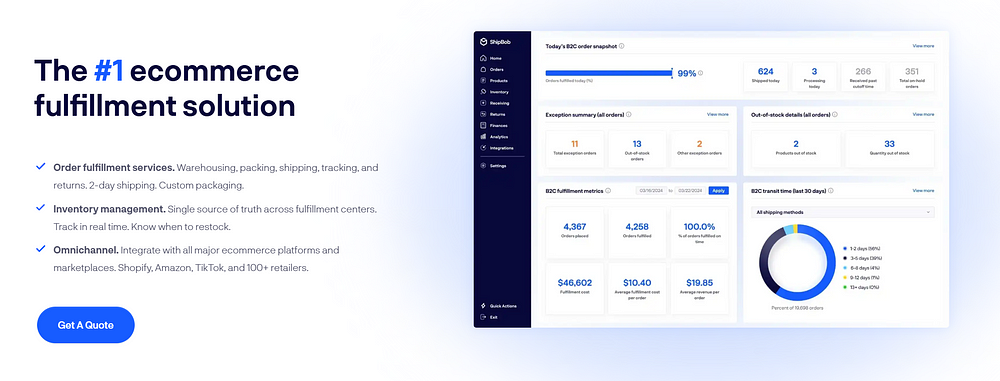
Task: Click the orders fulfilled progress bar
Action: [609, 73]
